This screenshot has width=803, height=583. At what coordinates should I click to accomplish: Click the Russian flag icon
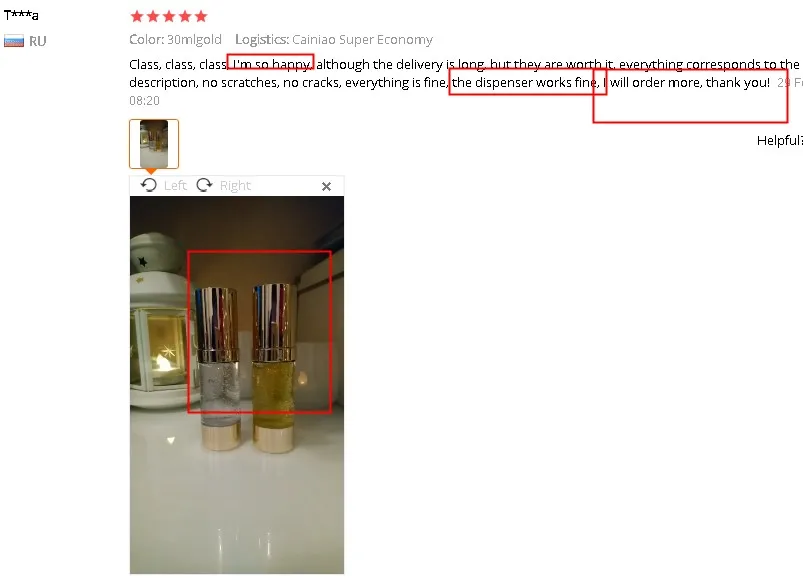pyautogui.click(x=14, y=41)
